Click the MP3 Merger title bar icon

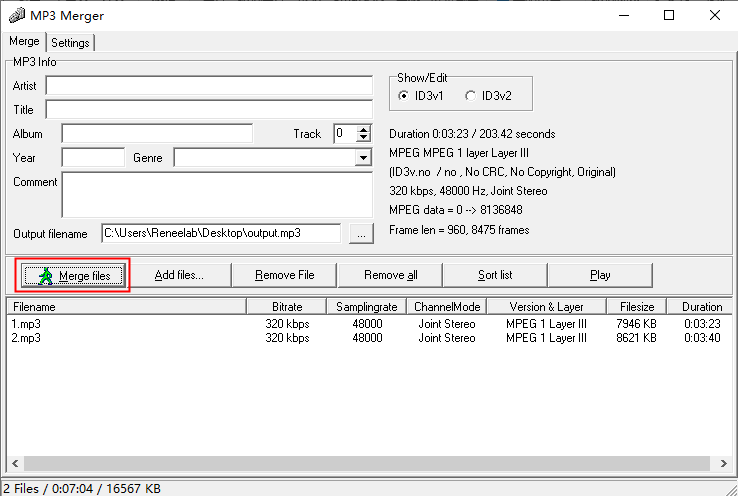pyautogui.click(x=16, y=15)
